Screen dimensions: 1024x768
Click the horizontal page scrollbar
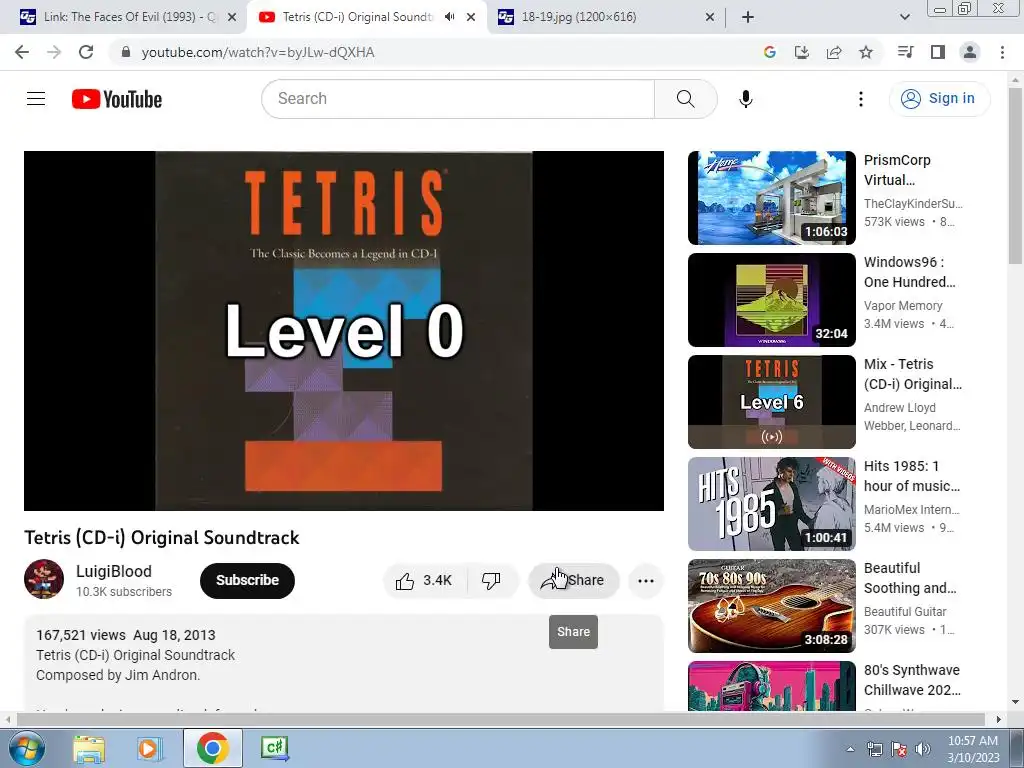coord(503,719)
